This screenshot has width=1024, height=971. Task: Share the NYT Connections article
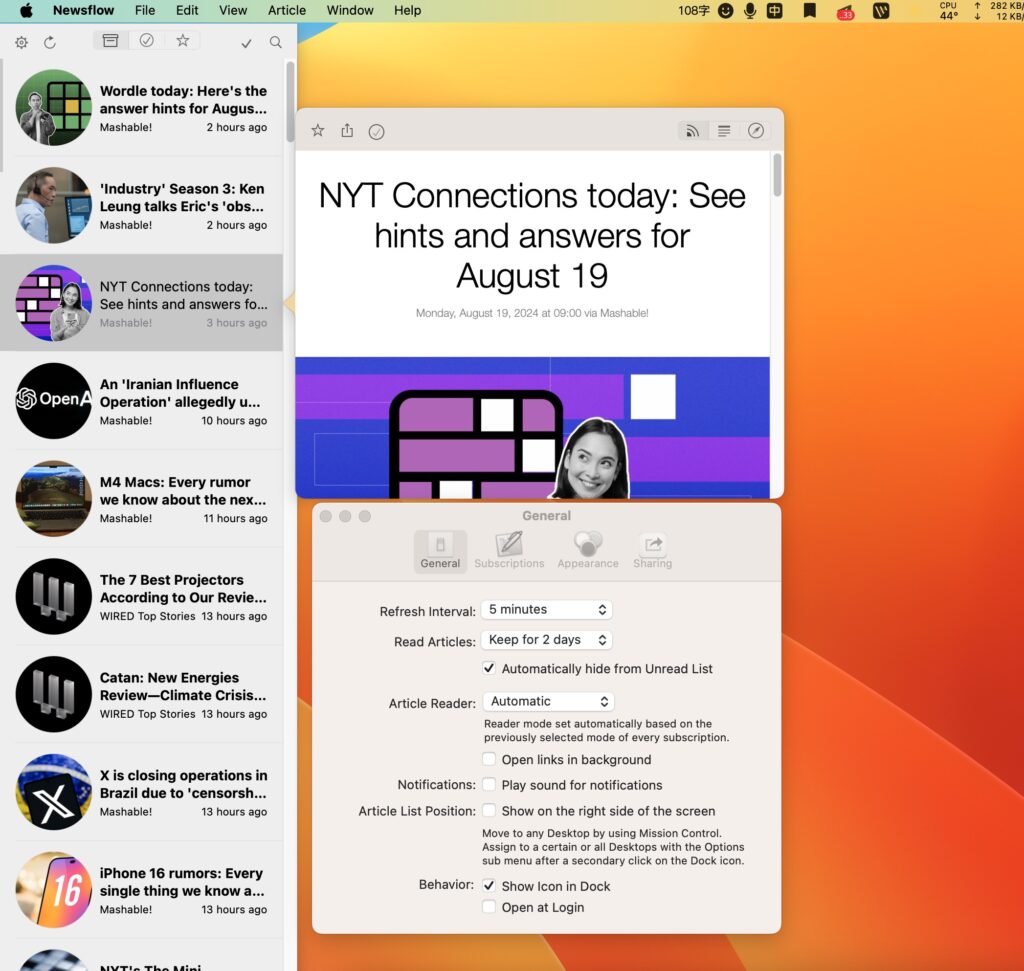pos(347,130)
